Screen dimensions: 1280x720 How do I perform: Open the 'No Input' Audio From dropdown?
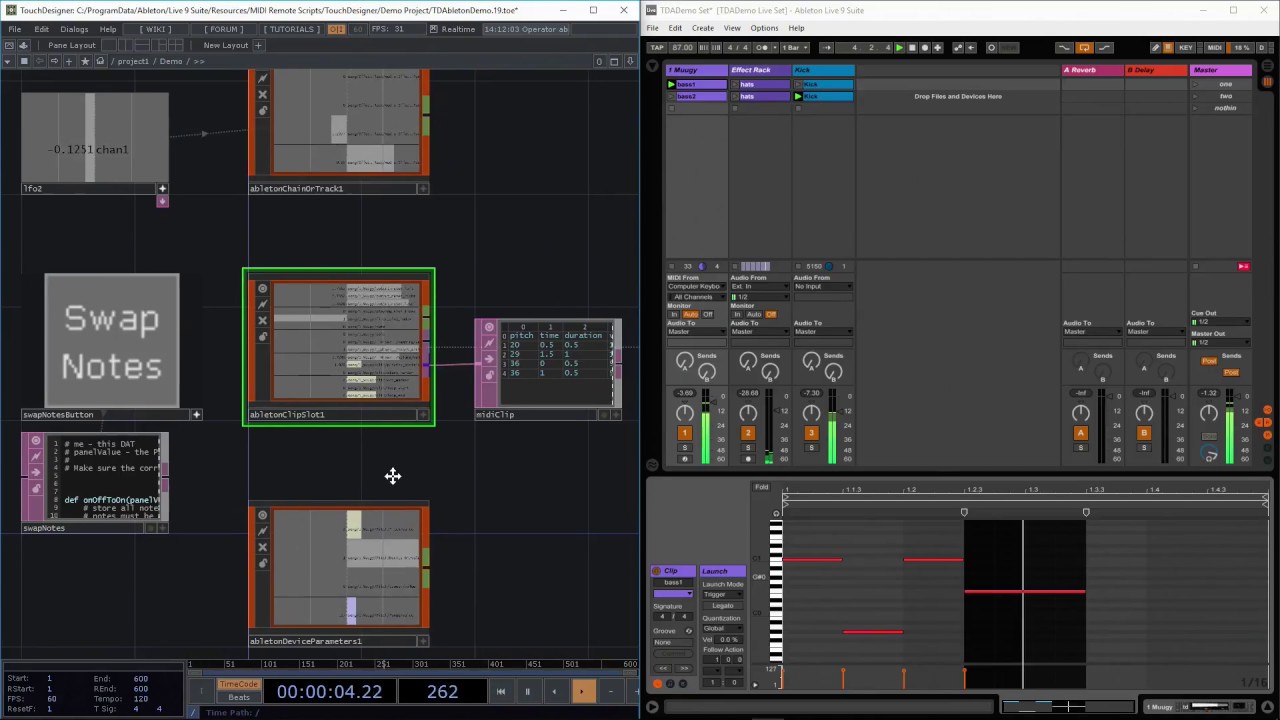pyautogui.click(x=823, y=287)
